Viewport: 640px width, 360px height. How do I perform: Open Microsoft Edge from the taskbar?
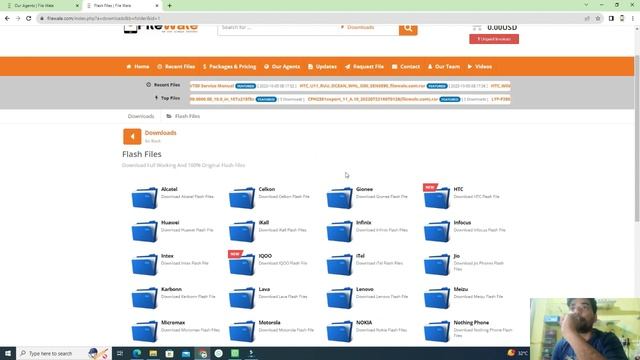[137, 353]
